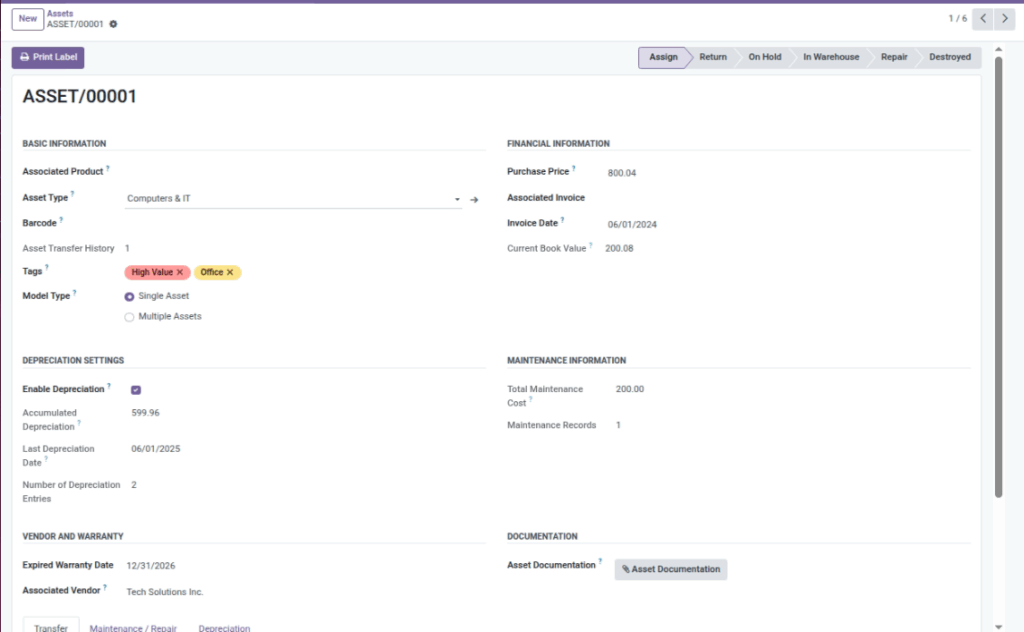Switch to the Transfer tab

click(51, 626)
